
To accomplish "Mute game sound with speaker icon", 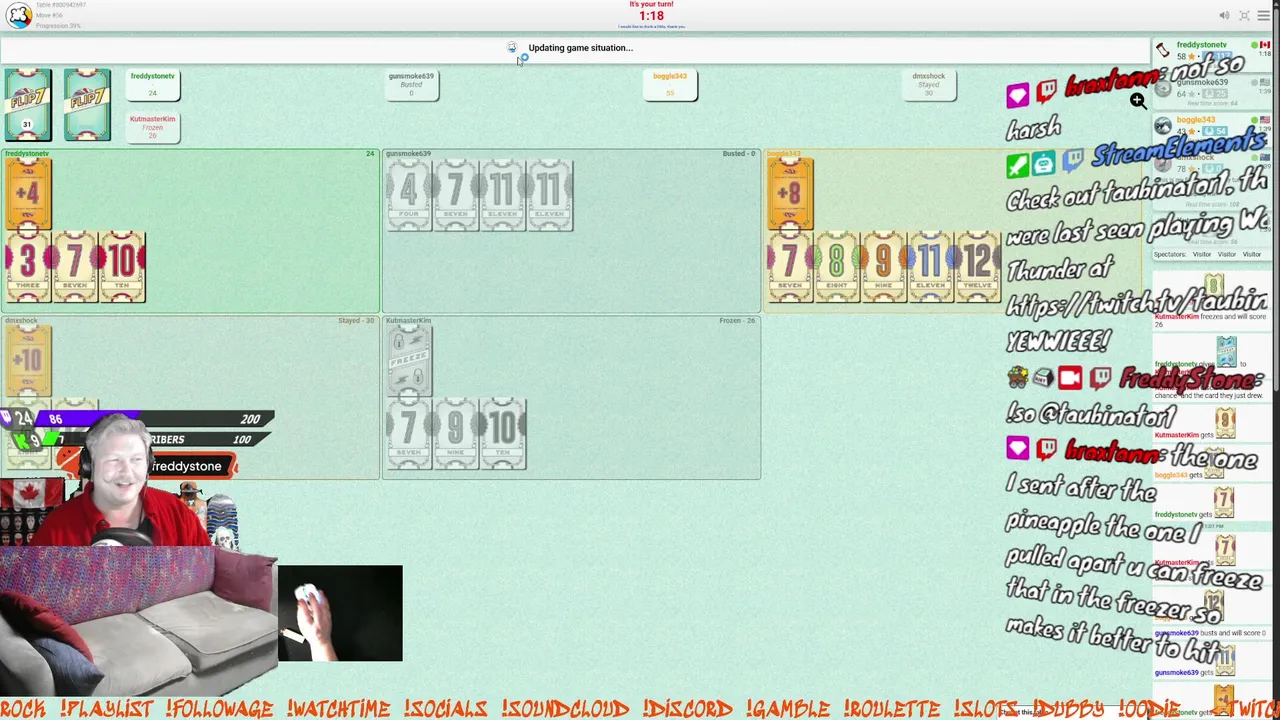I will pyautogui.click(x=1224, y=15).
